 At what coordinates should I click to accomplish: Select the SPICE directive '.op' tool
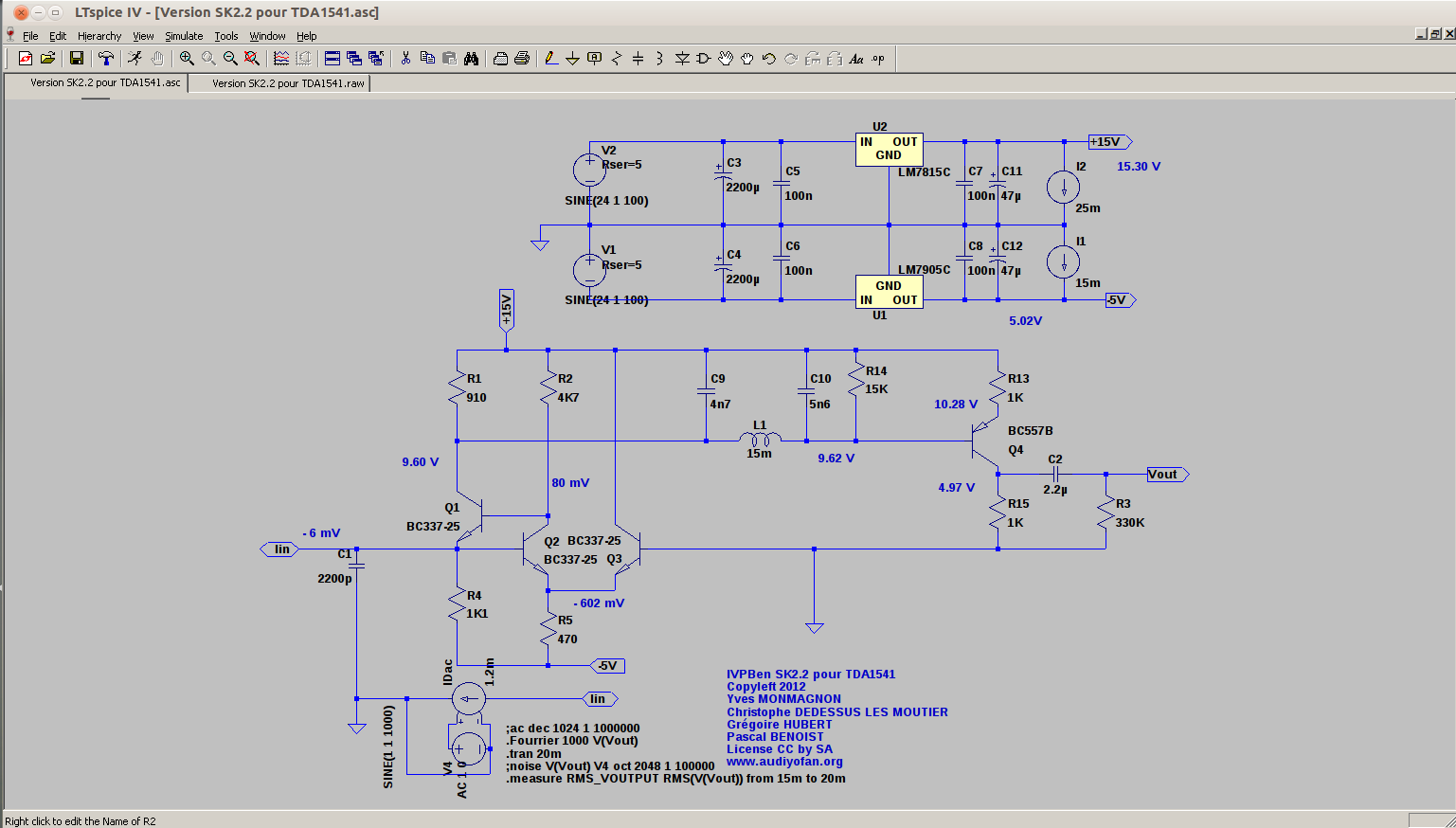[x=878, y=58]
